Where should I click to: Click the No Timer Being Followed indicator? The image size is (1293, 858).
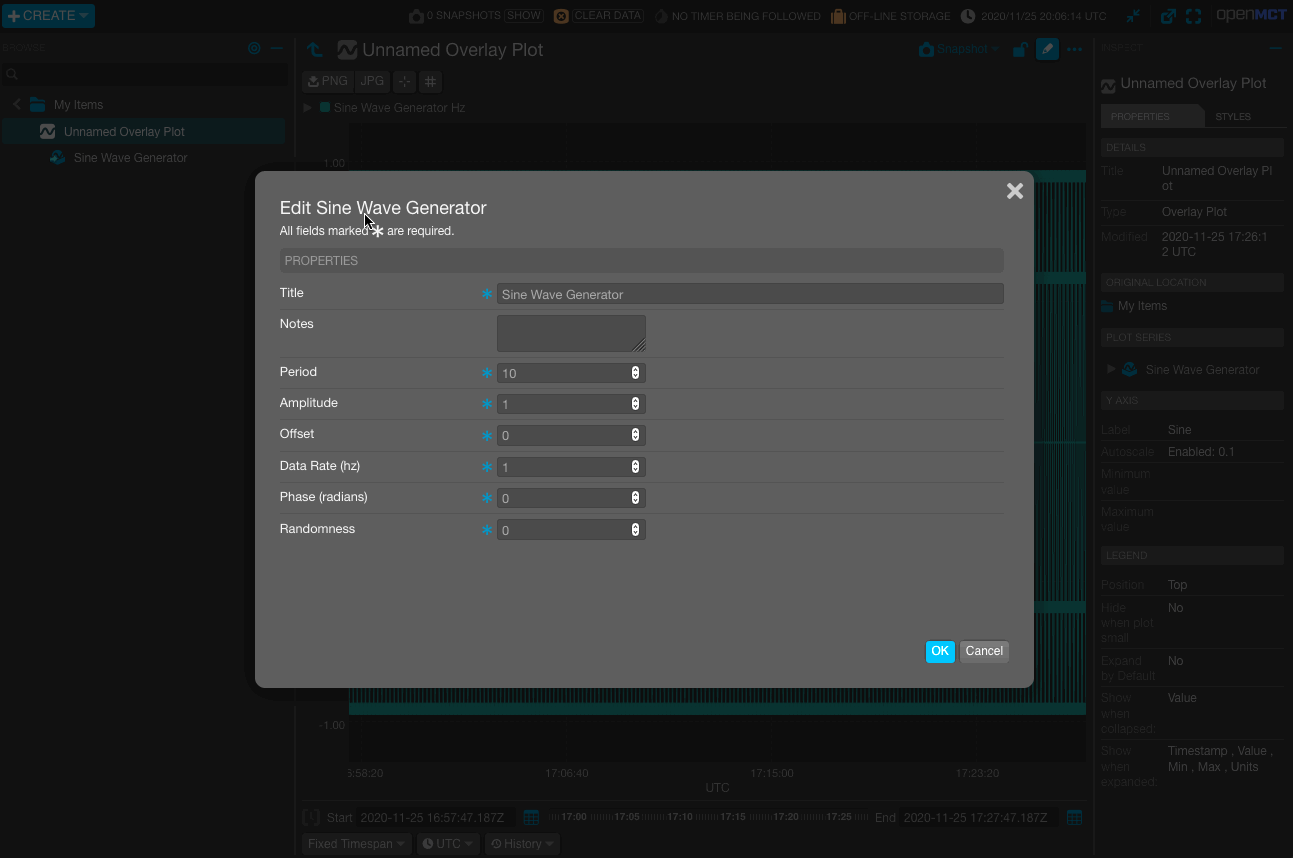click(738, 16)
